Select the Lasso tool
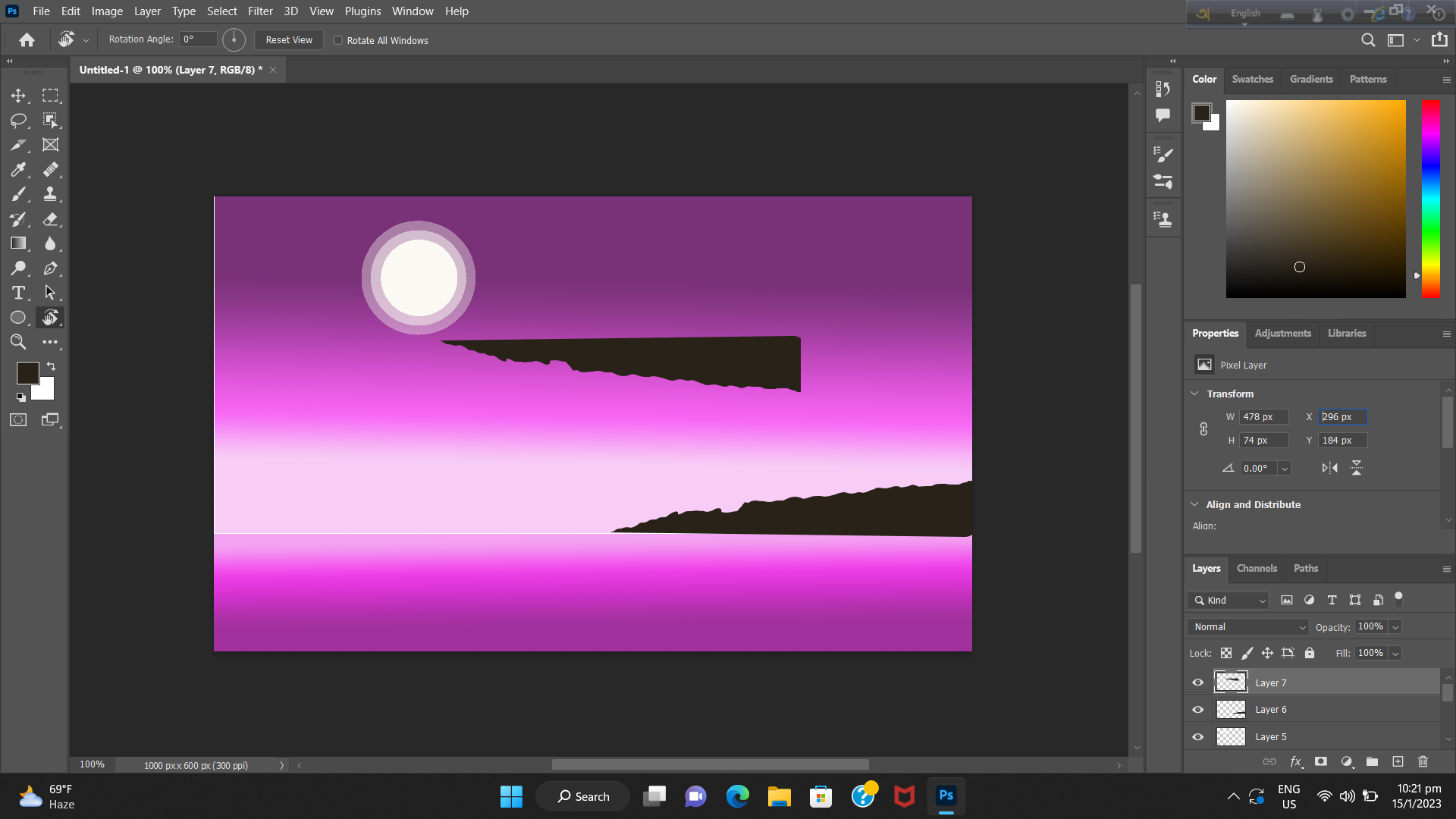The image size is (1456, 819). click(x=18, y=120)
